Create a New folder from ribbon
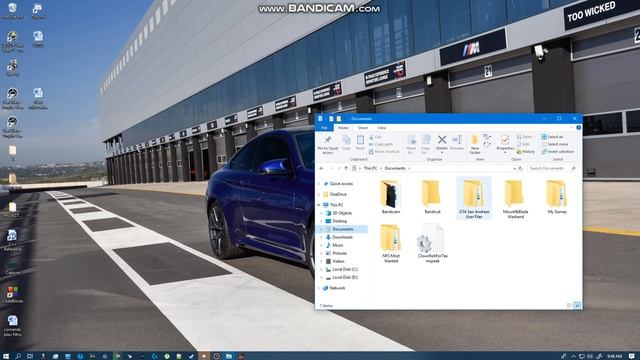The image size is (640, 360). 475,144
